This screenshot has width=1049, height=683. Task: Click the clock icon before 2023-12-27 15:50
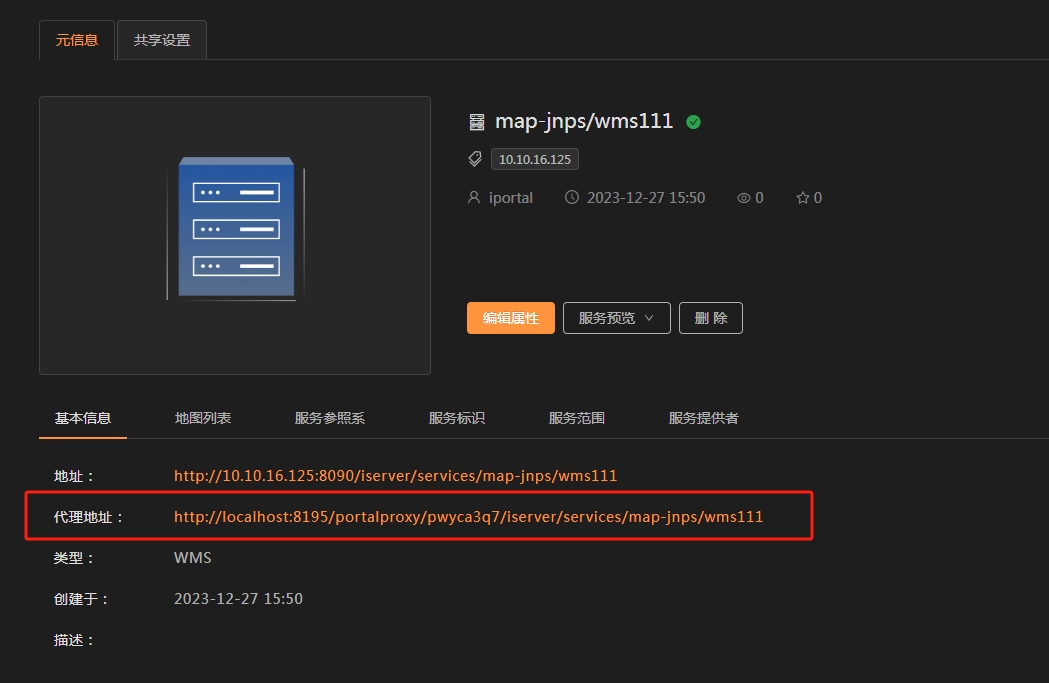click(572, 197)
